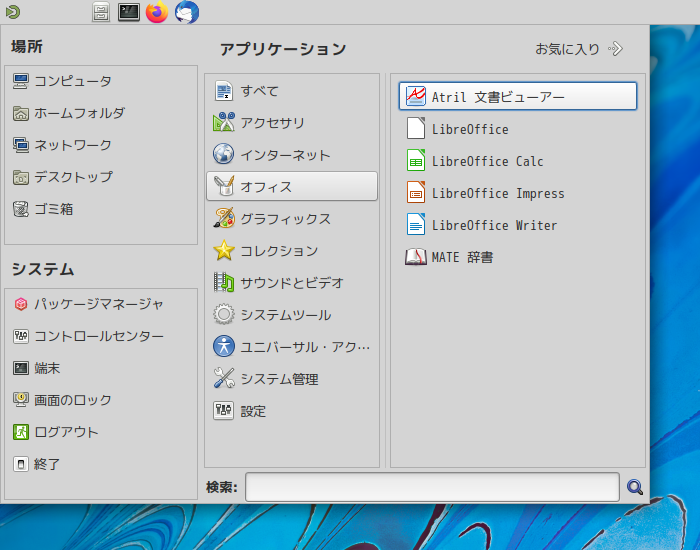Open パッケージマネージャ package icon
Screen dimensions: 700x550
click(21, 304)
